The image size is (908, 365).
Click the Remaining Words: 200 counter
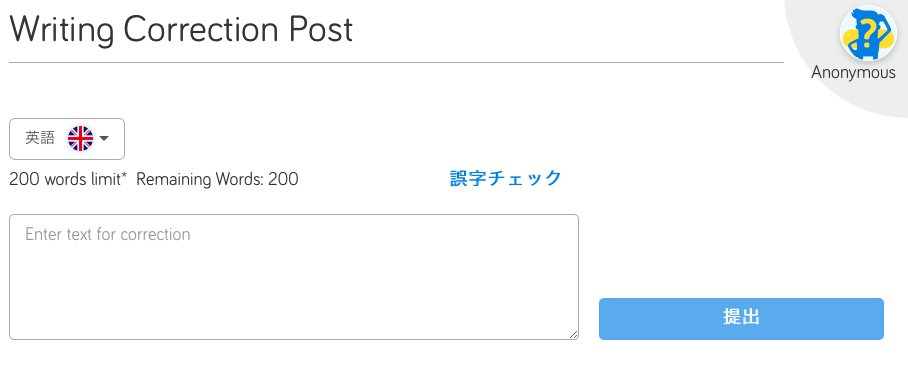(217, 179)
